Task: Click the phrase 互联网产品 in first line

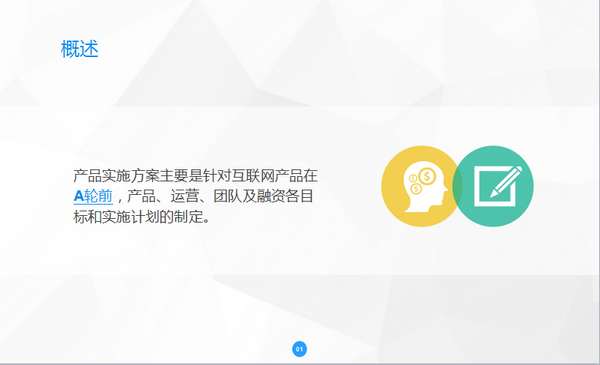Action: [x=268, y=176]
